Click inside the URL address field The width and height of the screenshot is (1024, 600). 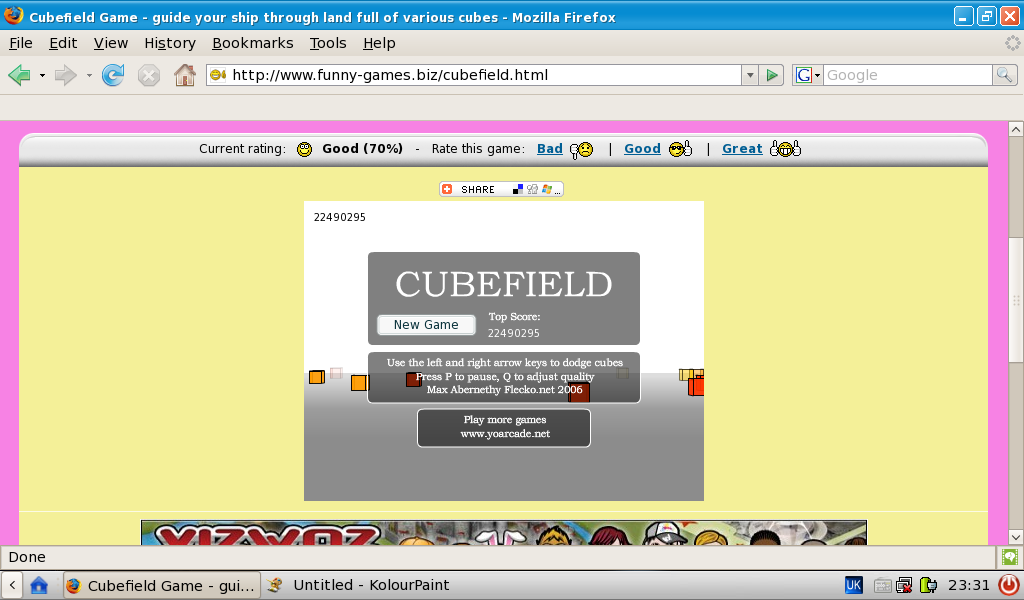pyautogui.click(x=450, y=74)
